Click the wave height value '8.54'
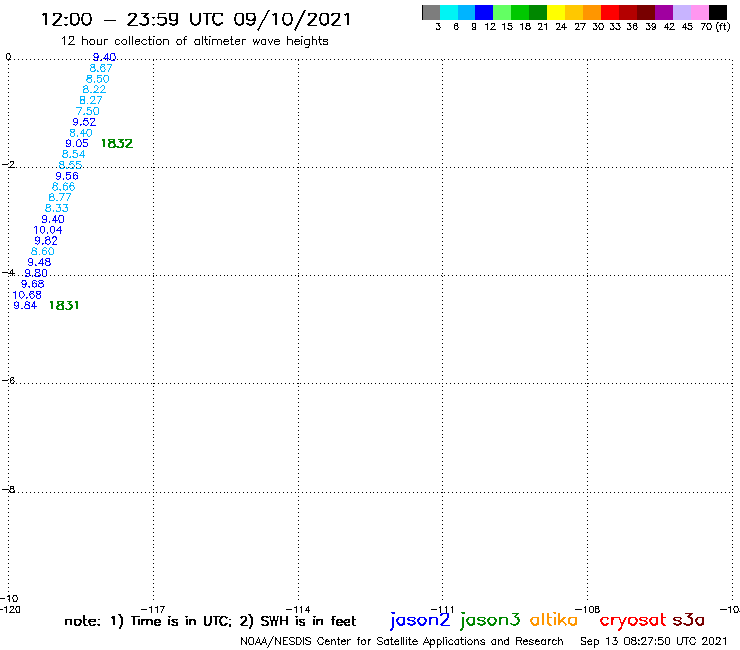Image resolution: width=740 pixels, height=650 pixels. point(74,154)
